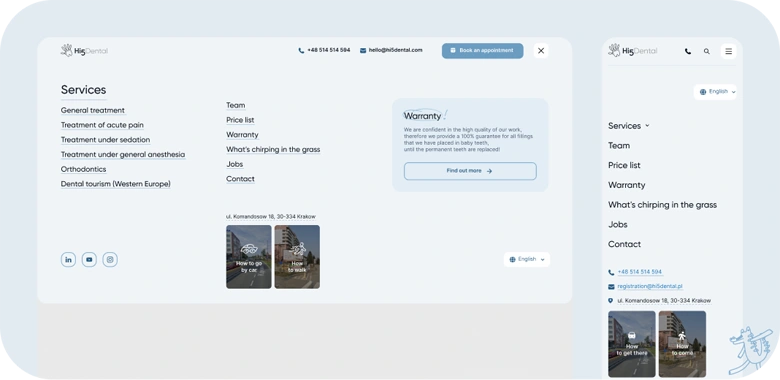Open the How to walk thumbnail

(297, 257)
